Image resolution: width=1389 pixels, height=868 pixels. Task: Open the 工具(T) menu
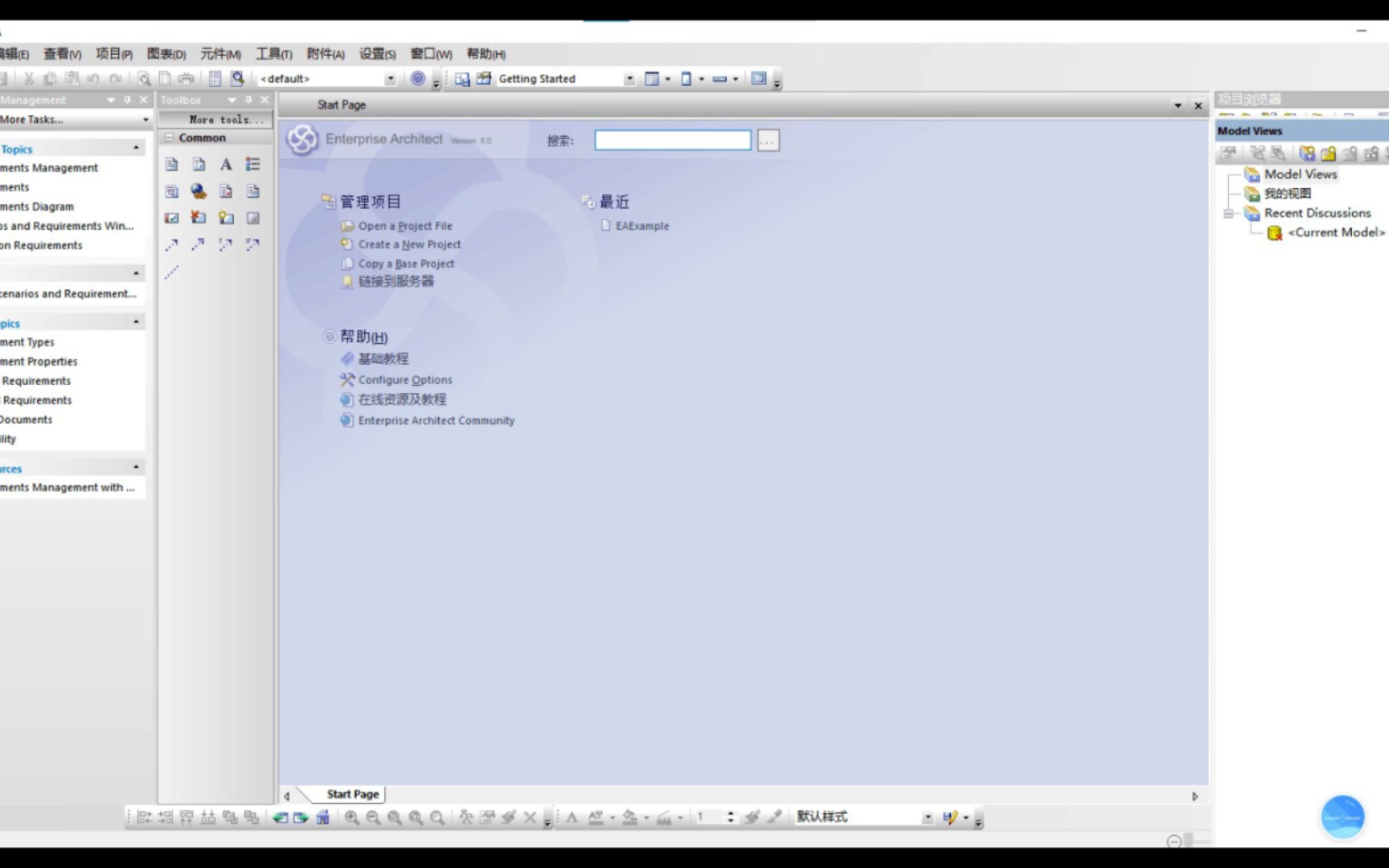point(274,54)
